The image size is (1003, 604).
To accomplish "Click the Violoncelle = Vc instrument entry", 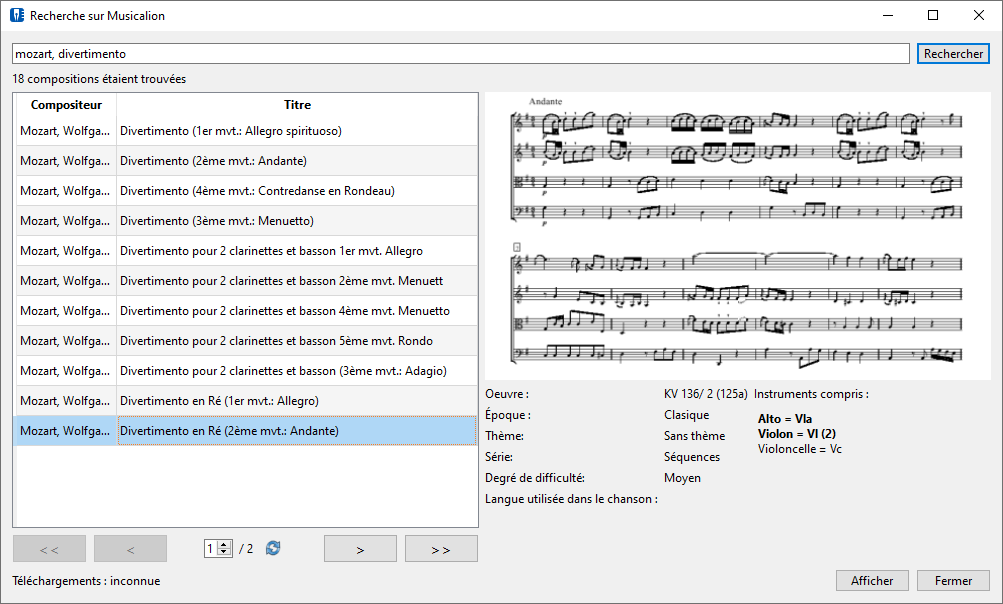I will point(800,449).
